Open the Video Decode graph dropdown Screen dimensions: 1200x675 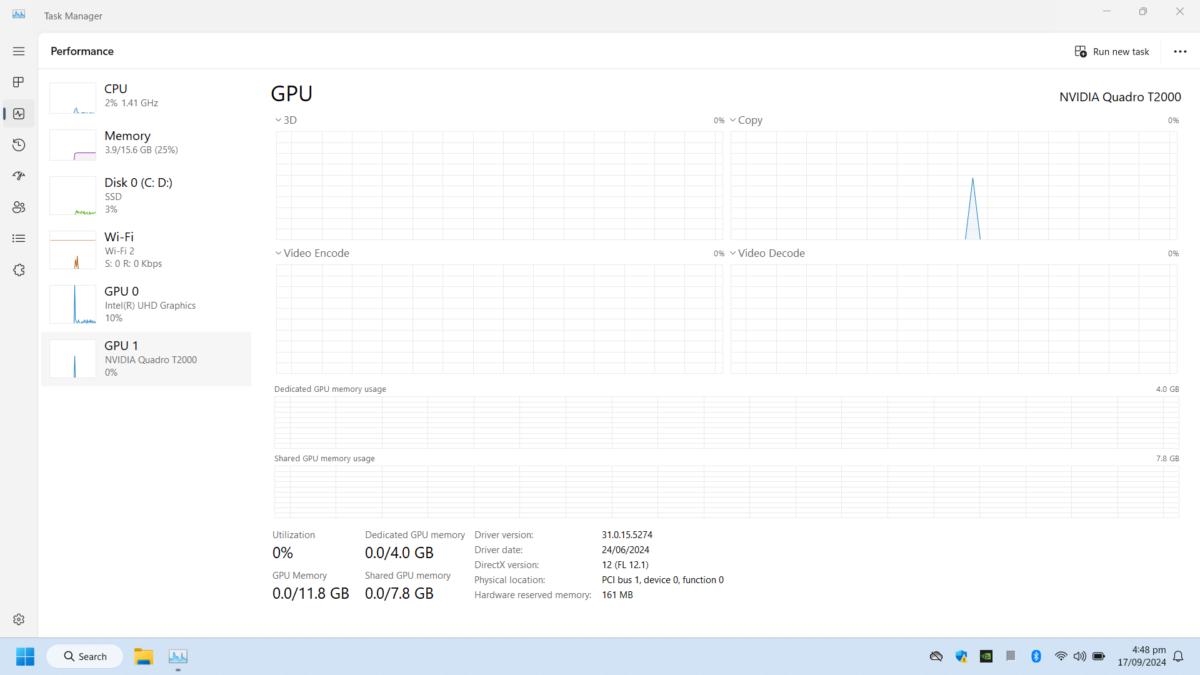pos(768,253)
